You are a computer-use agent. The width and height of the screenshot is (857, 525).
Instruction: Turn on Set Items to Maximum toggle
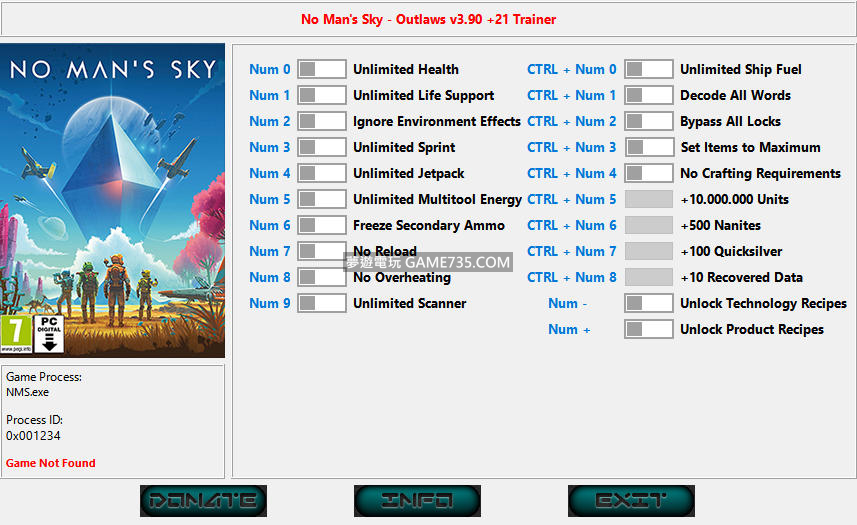[x=649, y=147]
